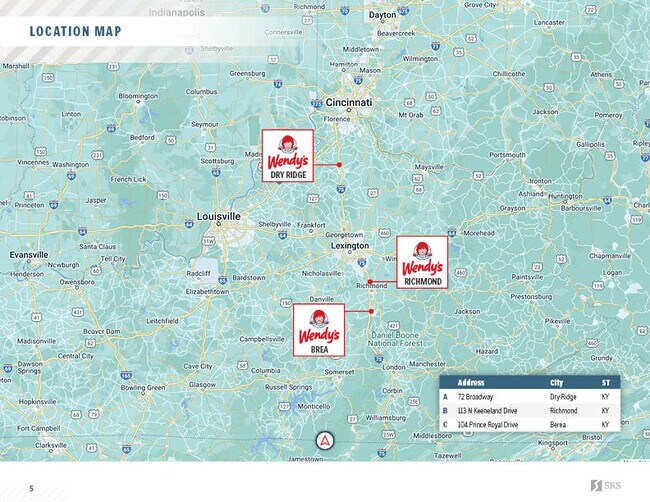Click the Wendy's Brea logo callout

pyautogui.click(x=319, y=331)
